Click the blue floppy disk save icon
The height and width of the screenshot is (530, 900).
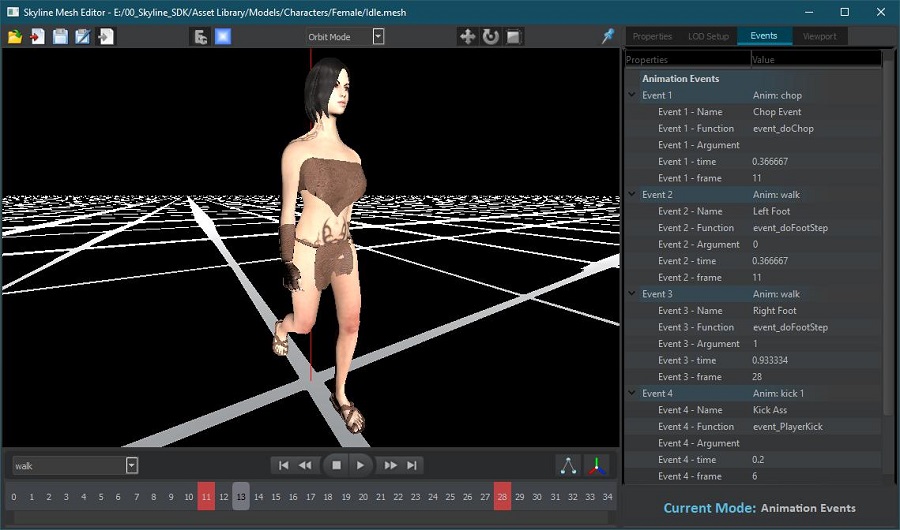click(60, 37)
